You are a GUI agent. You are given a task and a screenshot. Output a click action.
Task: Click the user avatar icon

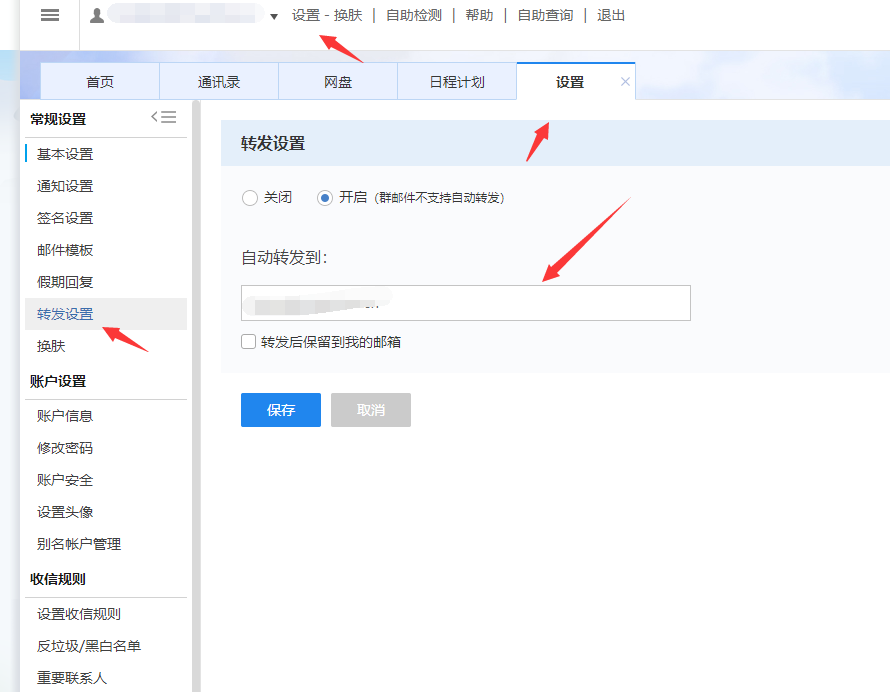[x=97, y=16]
